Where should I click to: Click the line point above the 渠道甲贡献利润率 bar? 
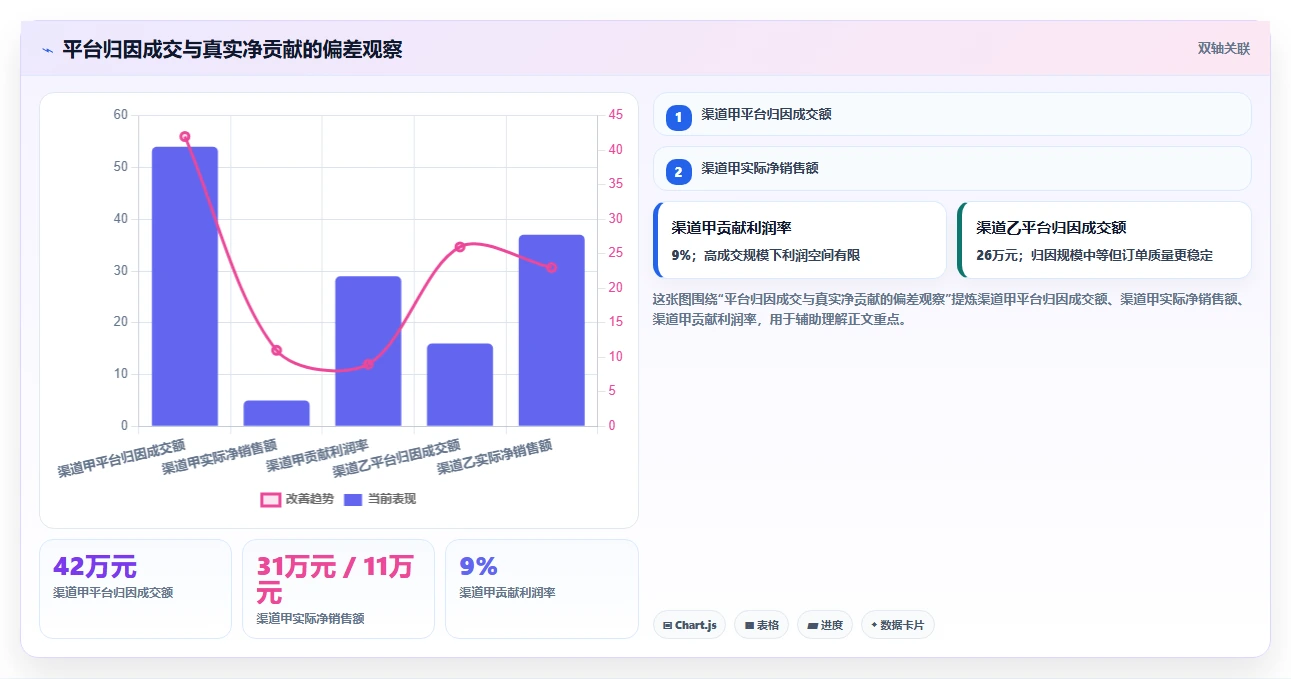[x=368, y=364]
